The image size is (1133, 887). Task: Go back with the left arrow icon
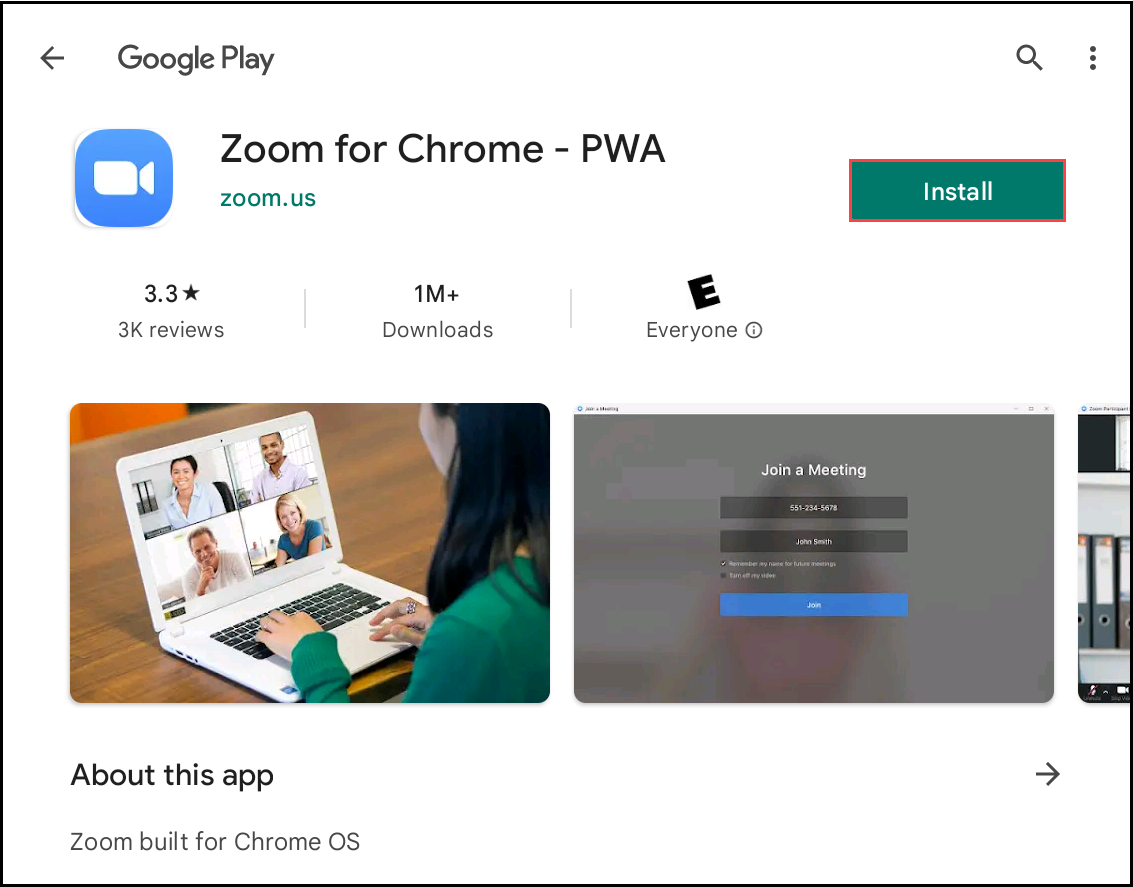pyautogui.click(x=52, y=58)
